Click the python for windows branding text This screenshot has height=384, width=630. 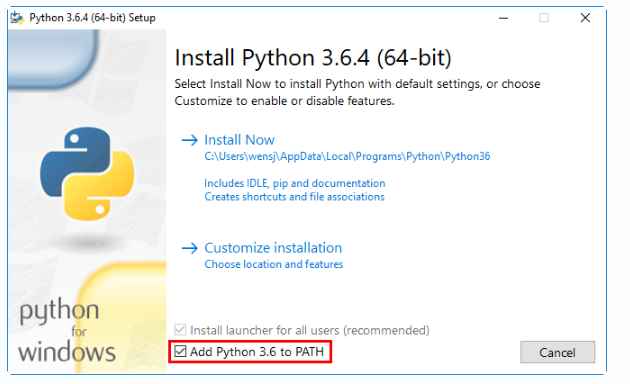click(67, 330)
